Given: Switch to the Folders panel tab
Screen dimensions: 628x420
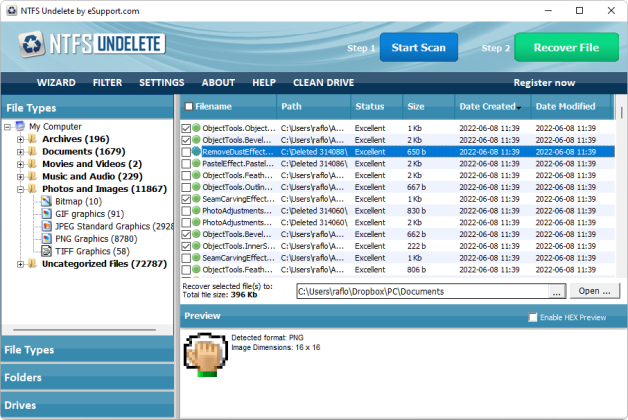Looking at the screenshot, I should tap(87, 377).
